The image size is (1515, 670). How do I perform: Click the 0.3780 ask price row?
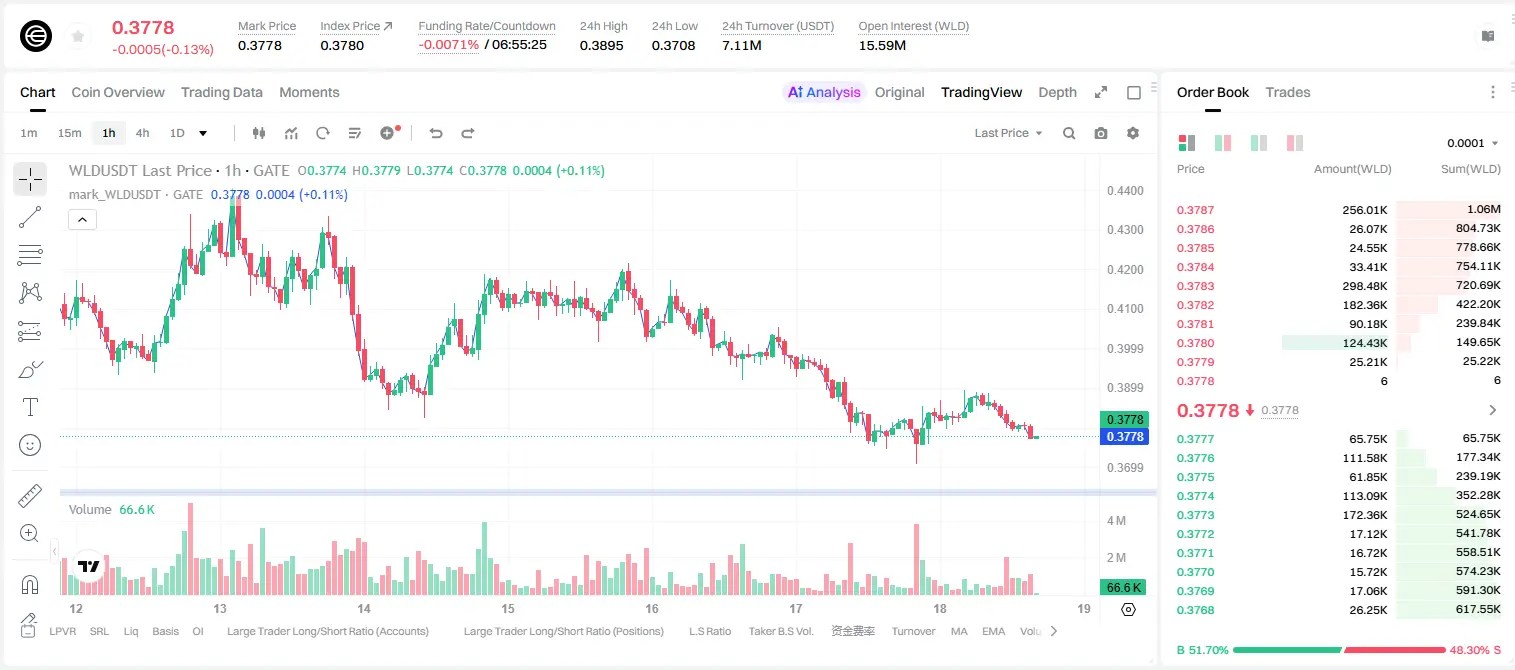coord(1338,343)
